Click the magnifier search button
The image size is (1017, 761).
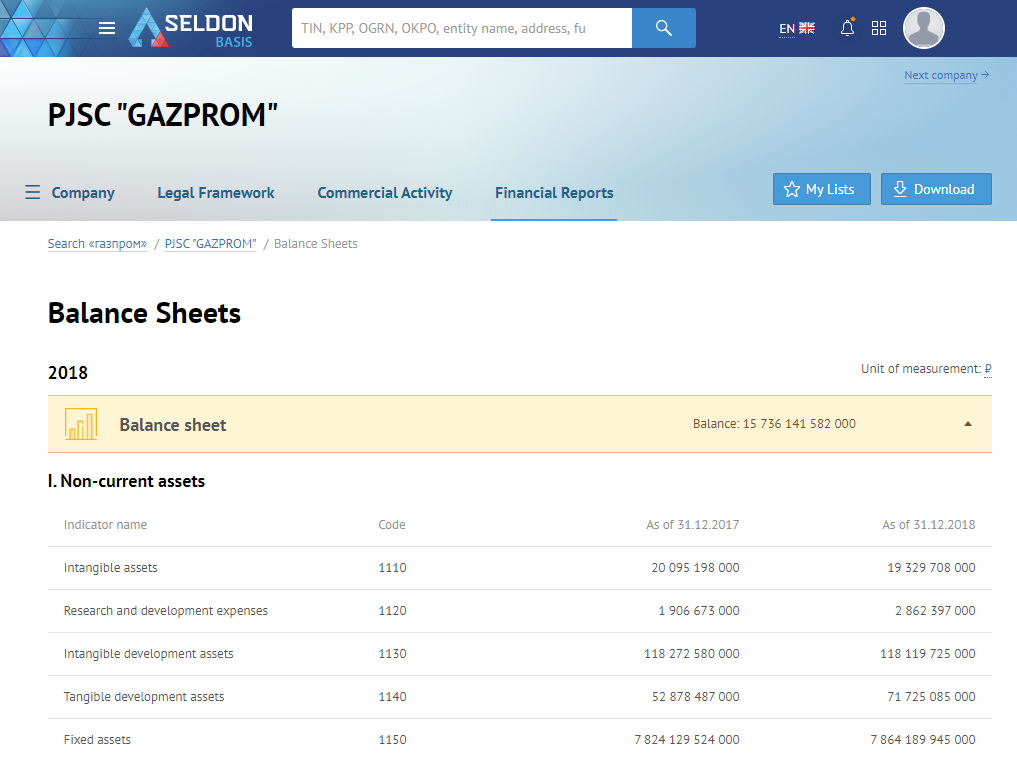coord(664,28)
